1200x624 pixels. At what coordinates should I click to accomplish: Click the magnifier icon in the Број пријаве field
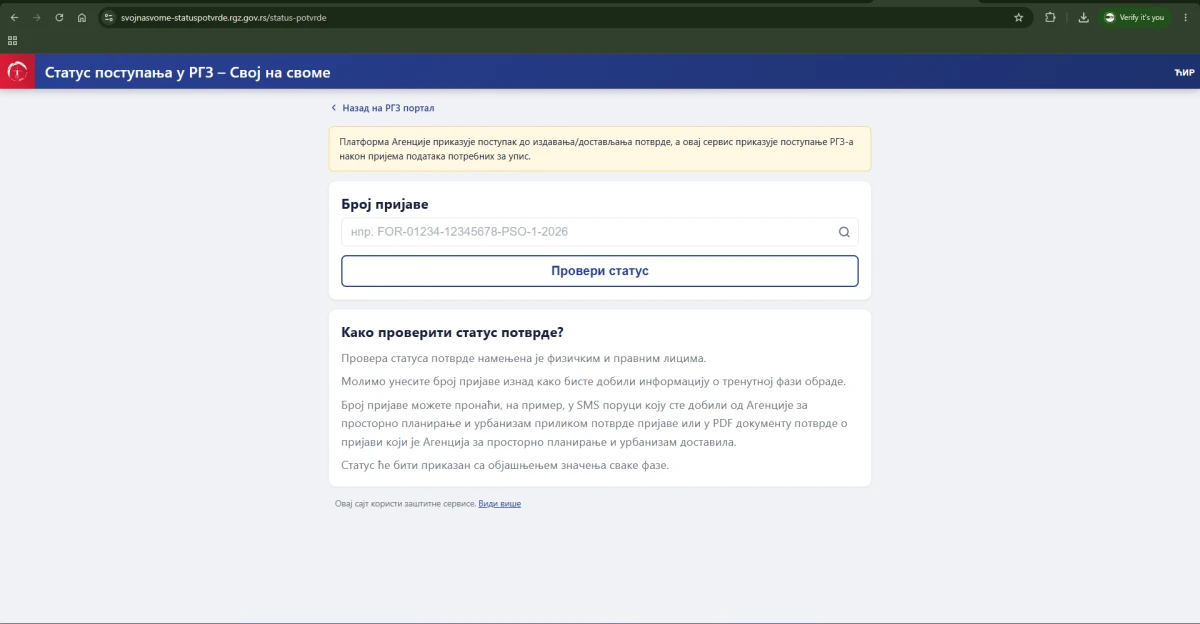tap(844, 232)
